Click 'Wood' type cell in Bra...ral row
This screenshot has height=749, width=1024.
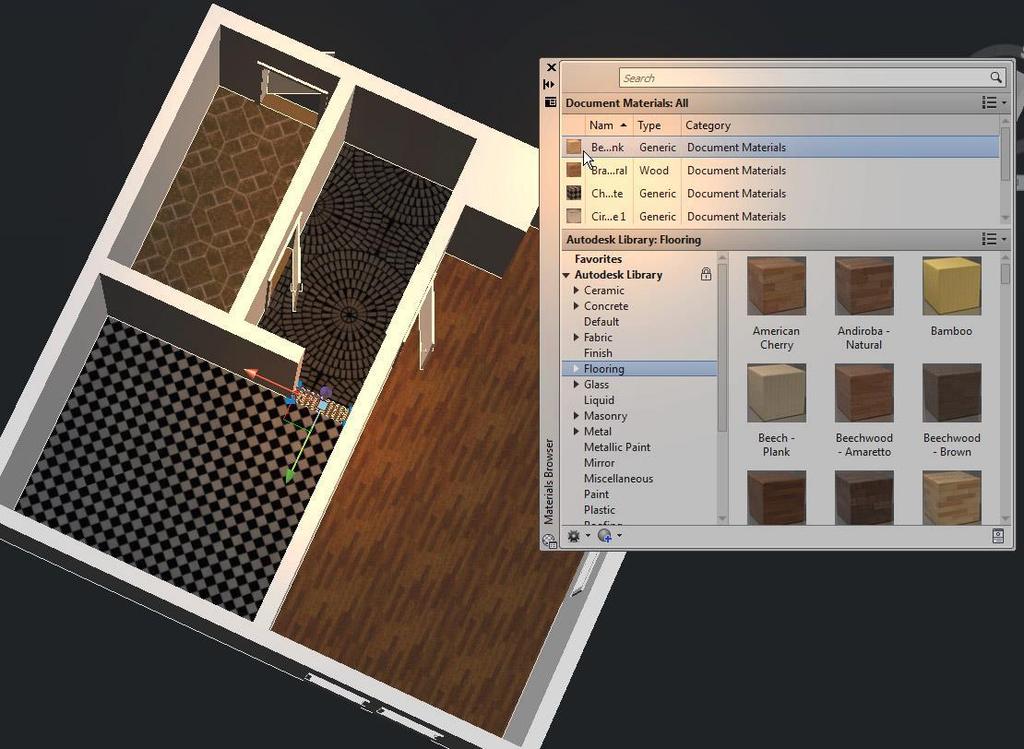coord(654,170)
